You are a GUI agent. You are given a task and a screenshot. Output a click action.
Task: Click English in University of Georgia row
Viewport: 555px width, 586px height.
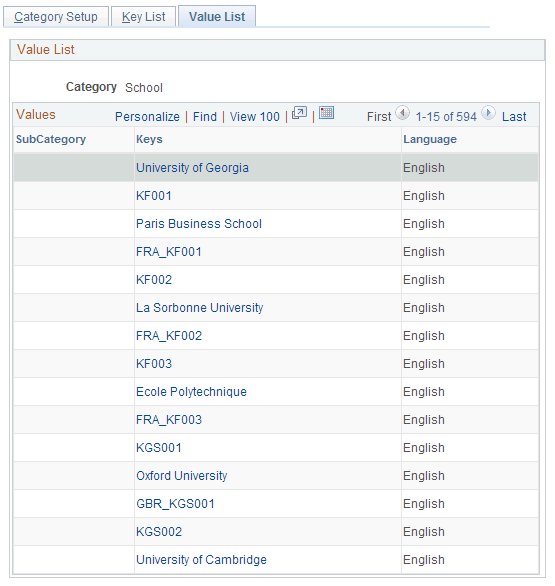424,168
